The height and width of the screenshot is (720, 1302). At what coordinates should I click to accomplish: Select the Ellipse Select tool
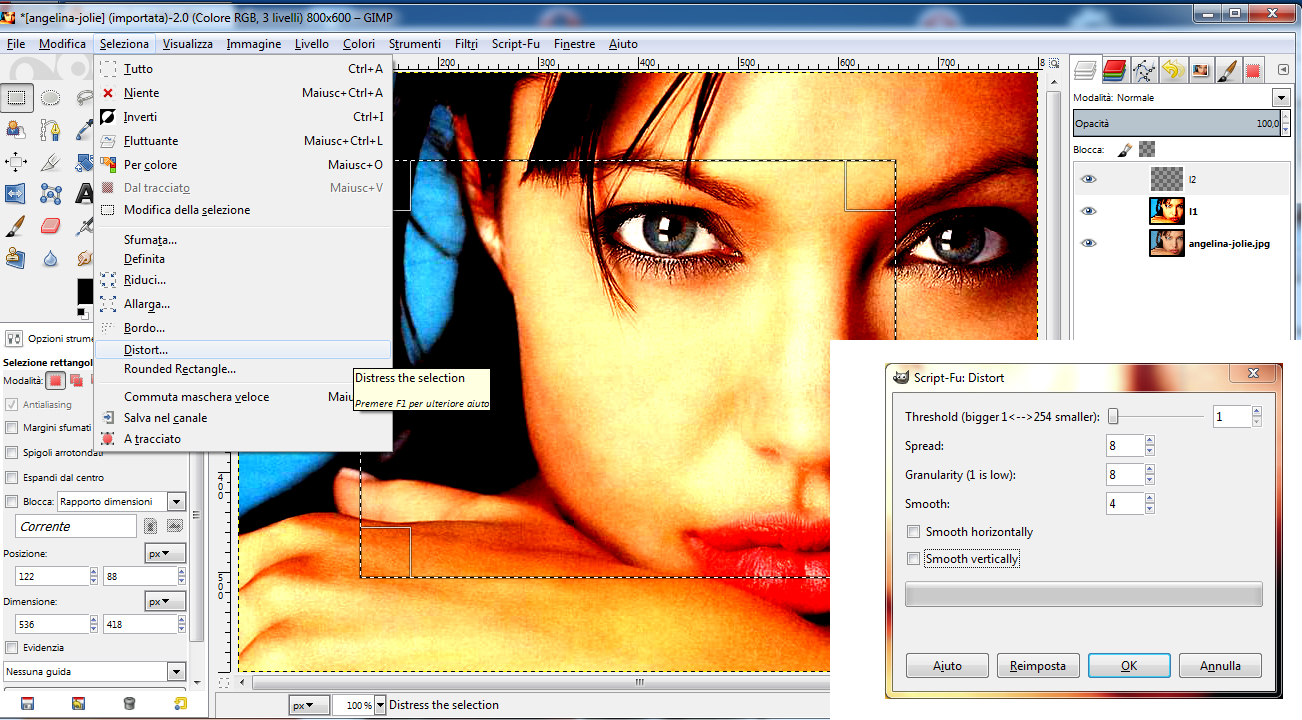[51, 98]
